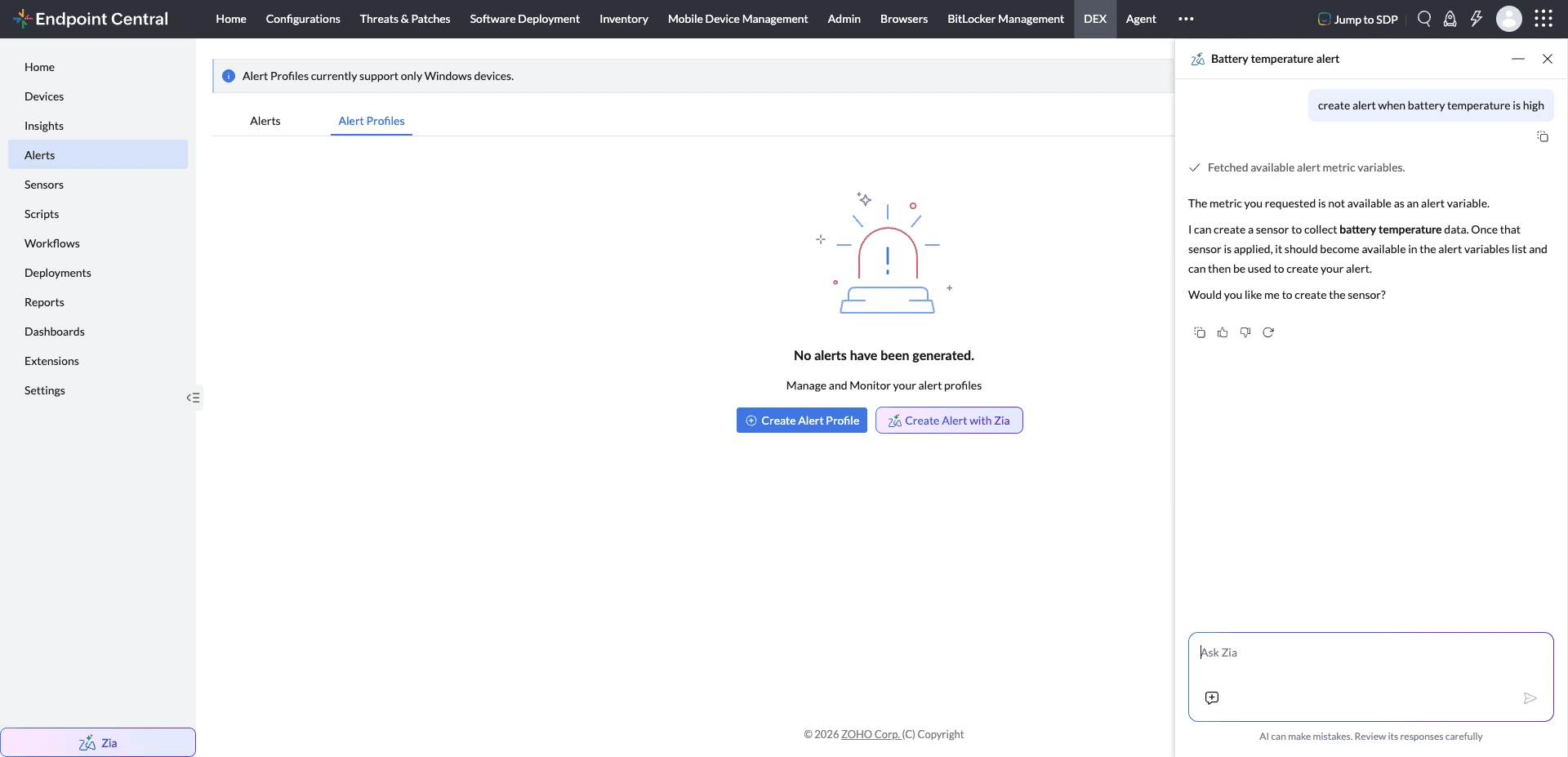Select the DEX menu
The image size is (1568, 757).
(1095, 19)
